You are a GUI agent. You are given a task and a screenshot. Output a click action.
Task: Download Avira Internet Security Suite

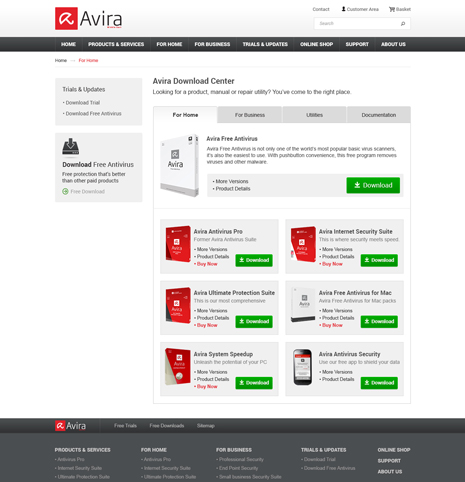(x=379, y=260)
